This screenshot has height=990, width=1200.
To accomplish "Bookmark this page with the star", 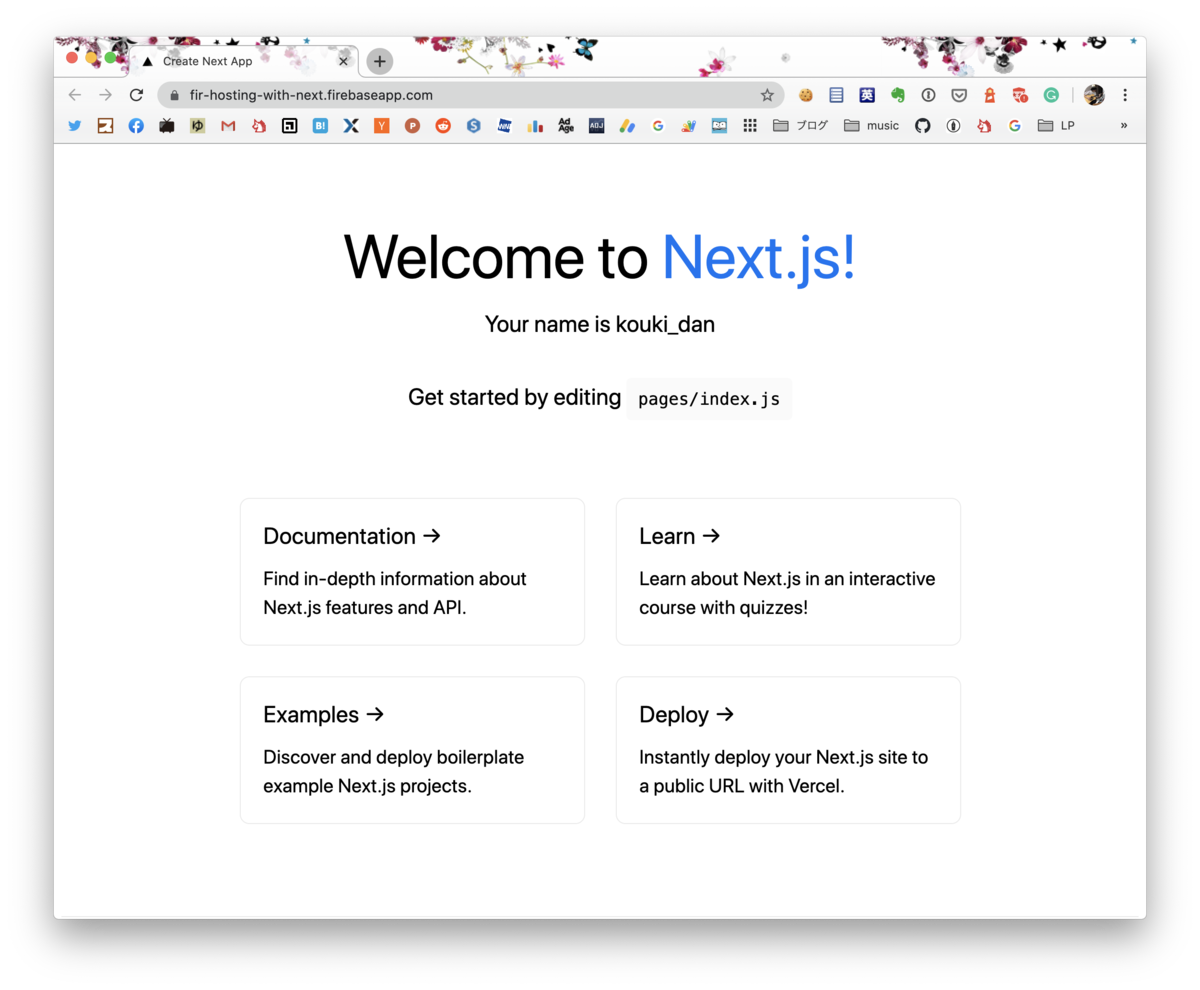I will 767,95.
